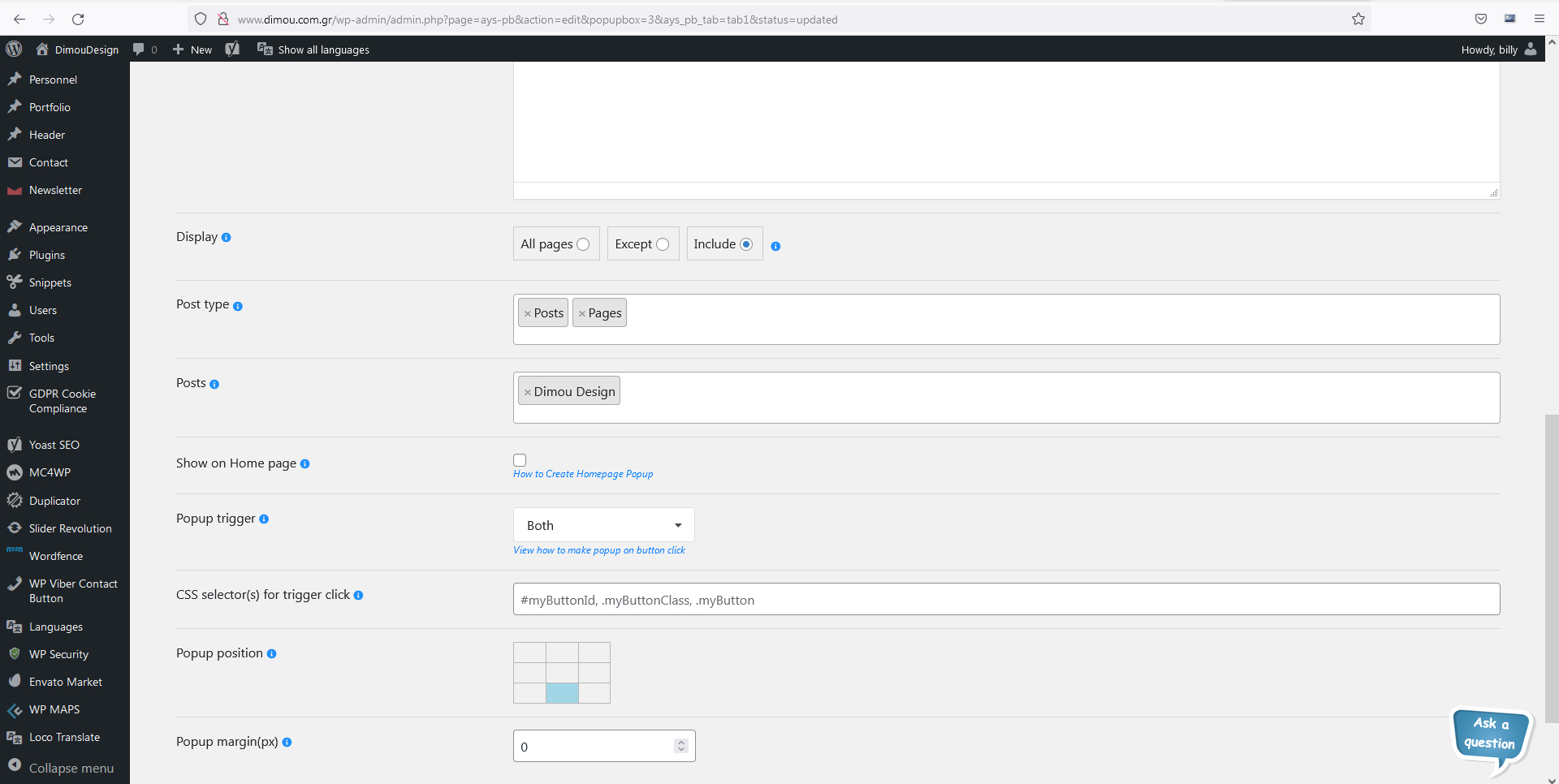
Task: Select the Include radio option
Action: [746, 244]
